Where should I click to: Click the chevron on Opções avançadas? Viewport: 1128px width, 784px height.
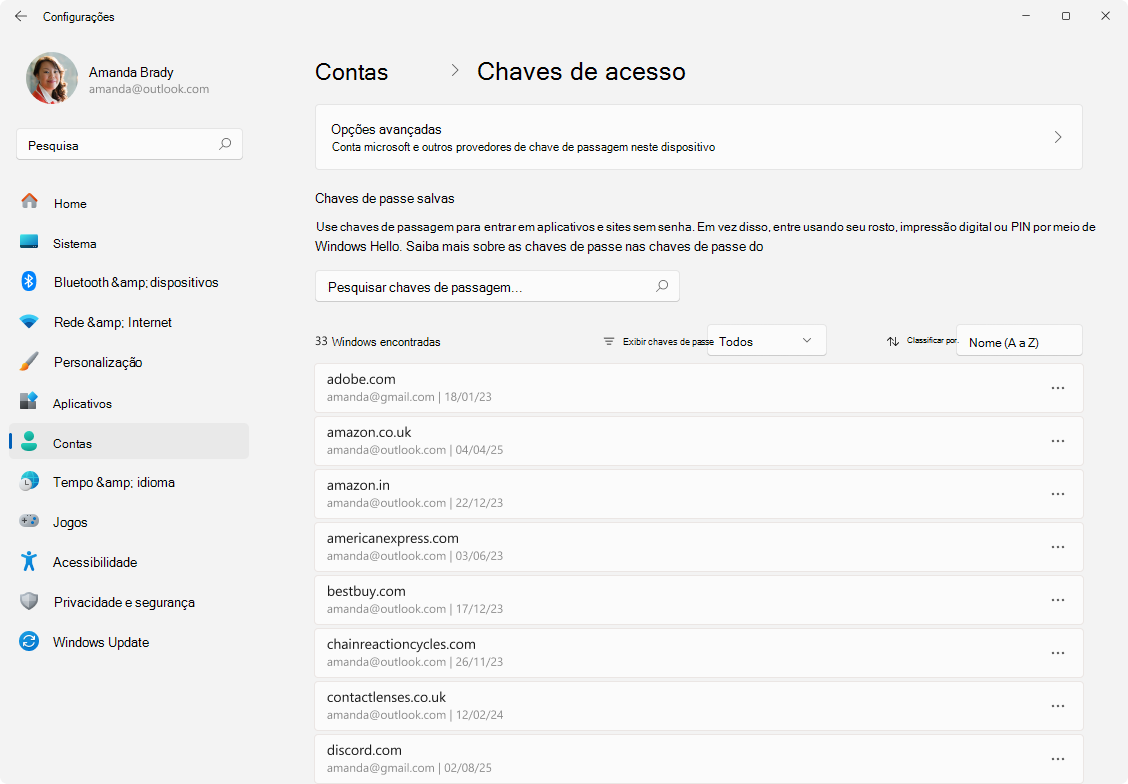(x=1058, y=137)
